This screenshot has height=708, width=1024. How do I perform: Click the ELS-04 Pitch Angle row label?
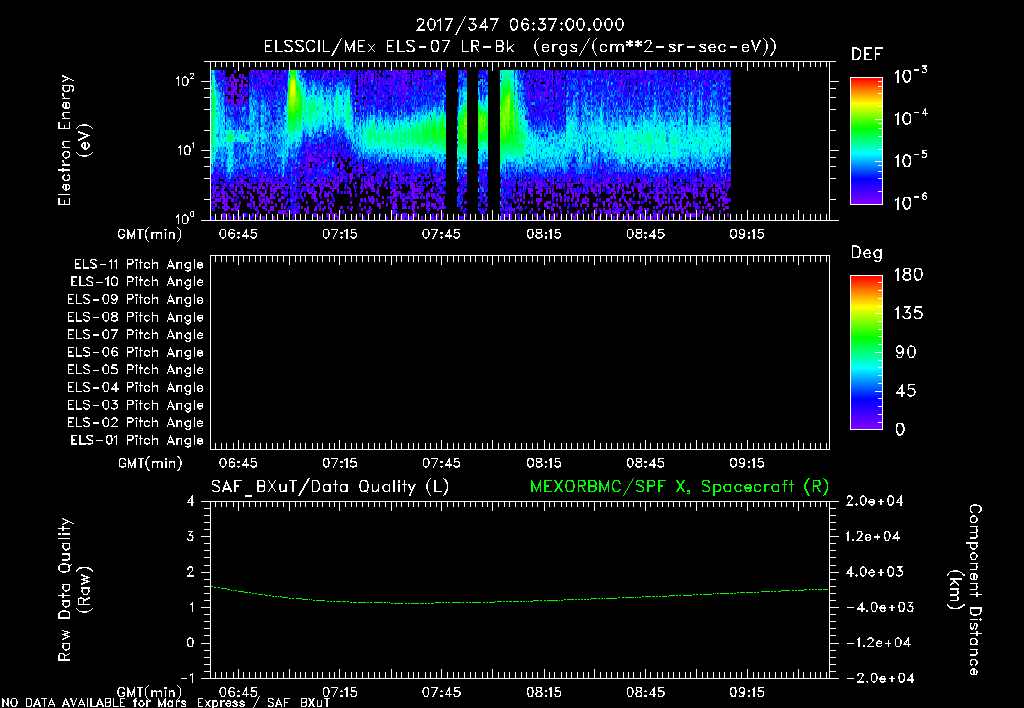(x=136, y=387)
